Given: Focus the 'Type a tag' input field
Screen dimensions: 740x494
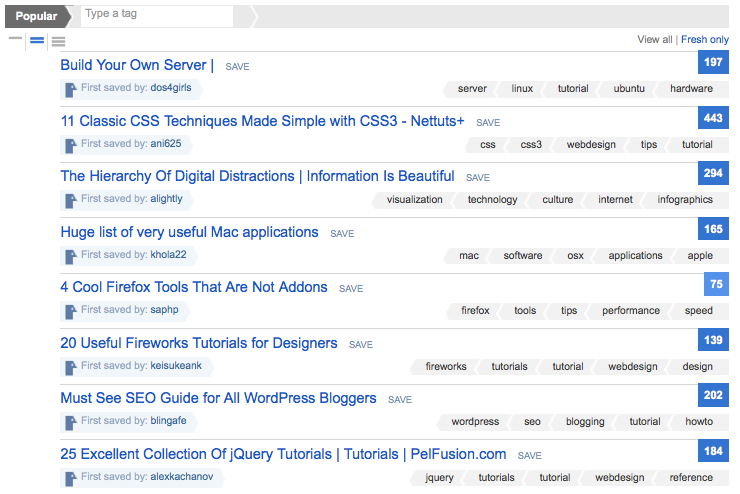Looking at the screenshot, I should tap(157, 16).
